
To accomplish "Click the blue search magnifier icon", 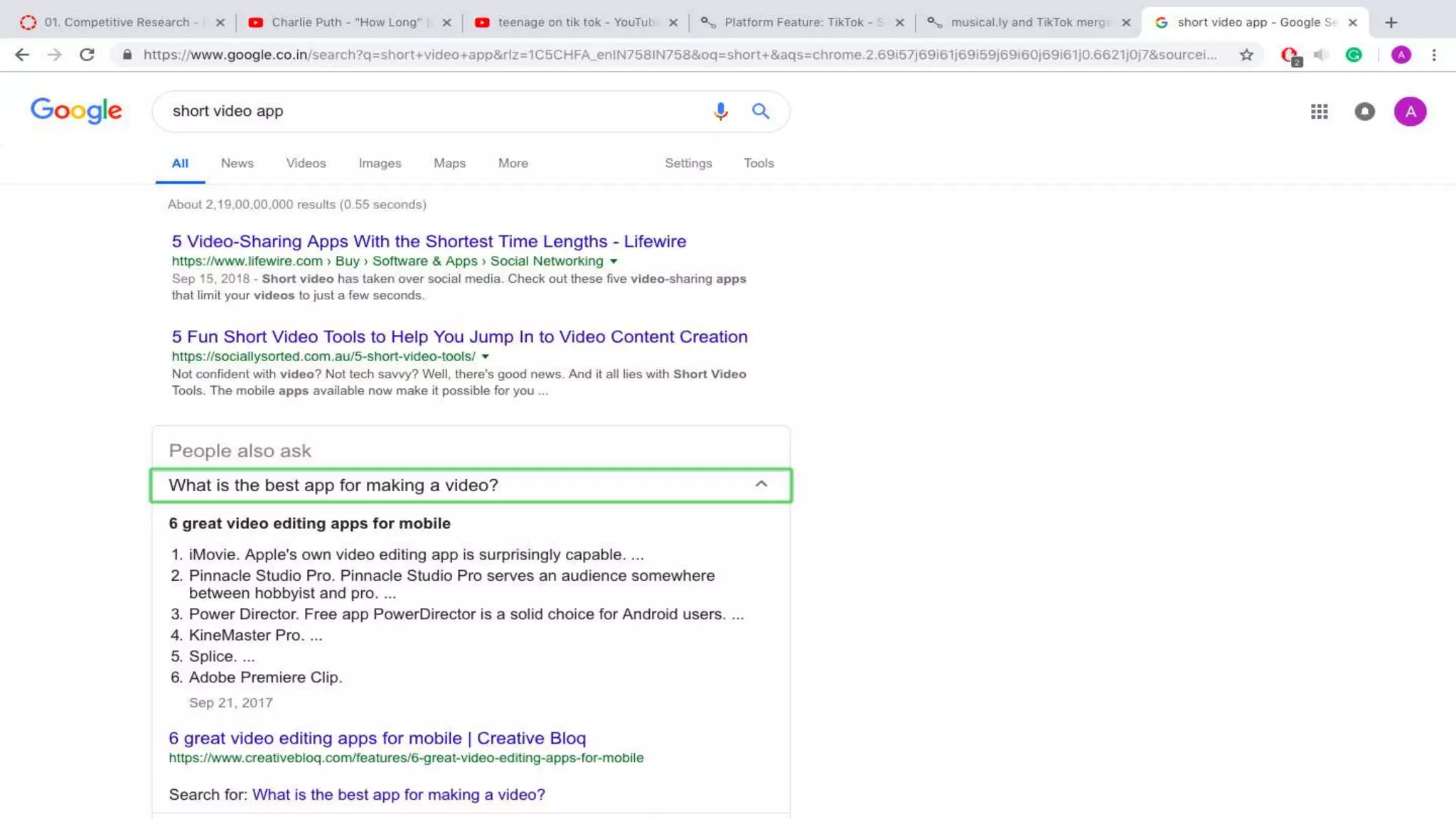I will (760, 111).
